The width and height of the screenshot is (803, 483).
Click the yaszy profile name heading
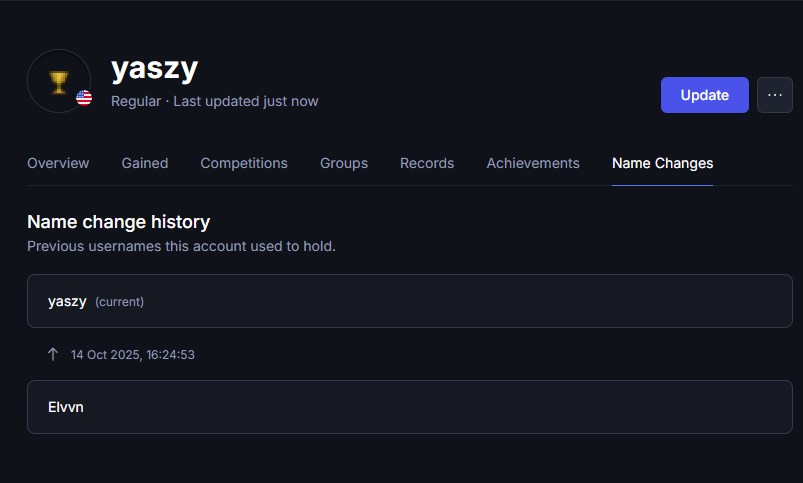click(155, 68)
